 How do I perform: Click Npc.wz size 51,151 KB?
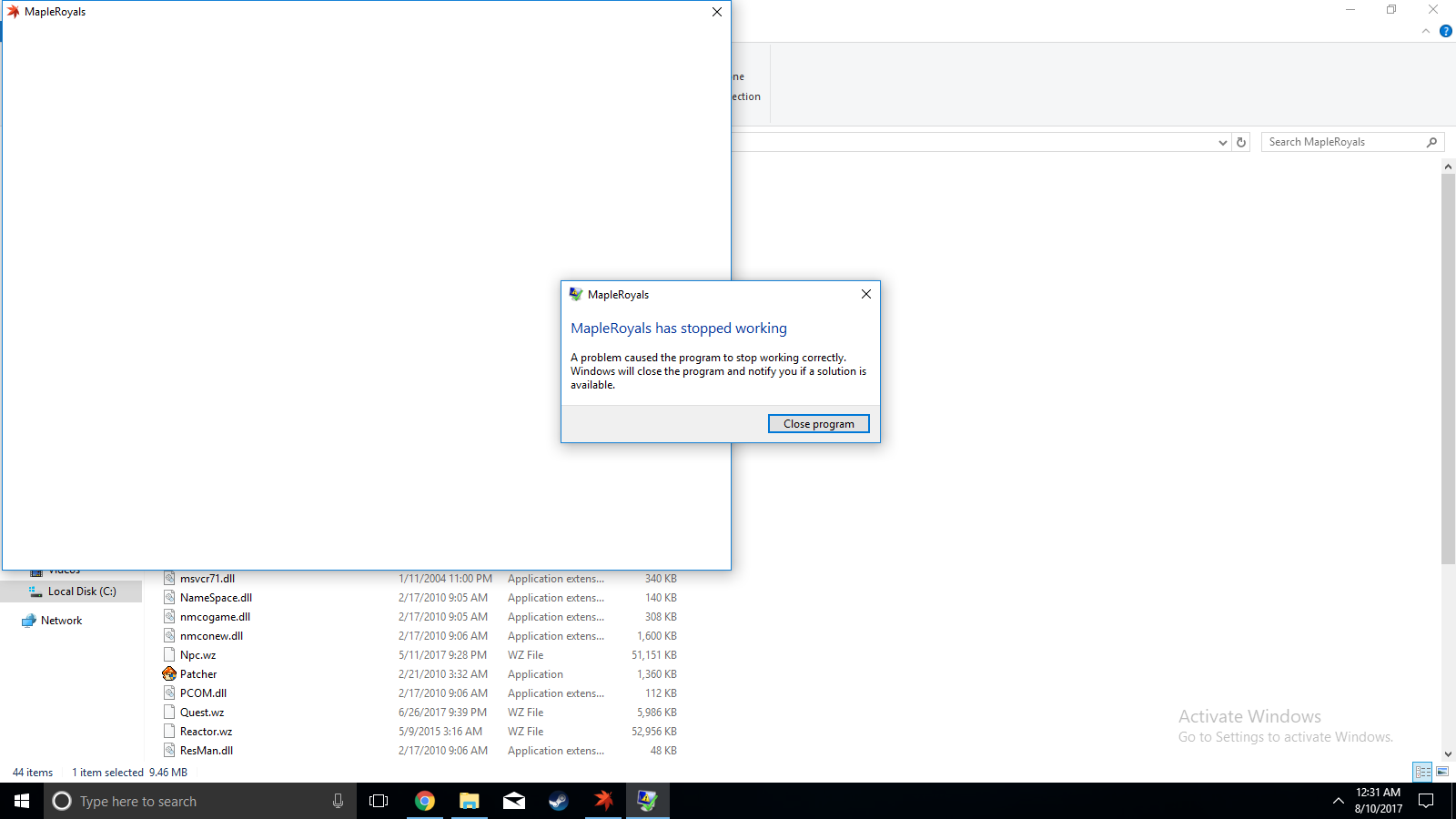(x=654, y=655)
